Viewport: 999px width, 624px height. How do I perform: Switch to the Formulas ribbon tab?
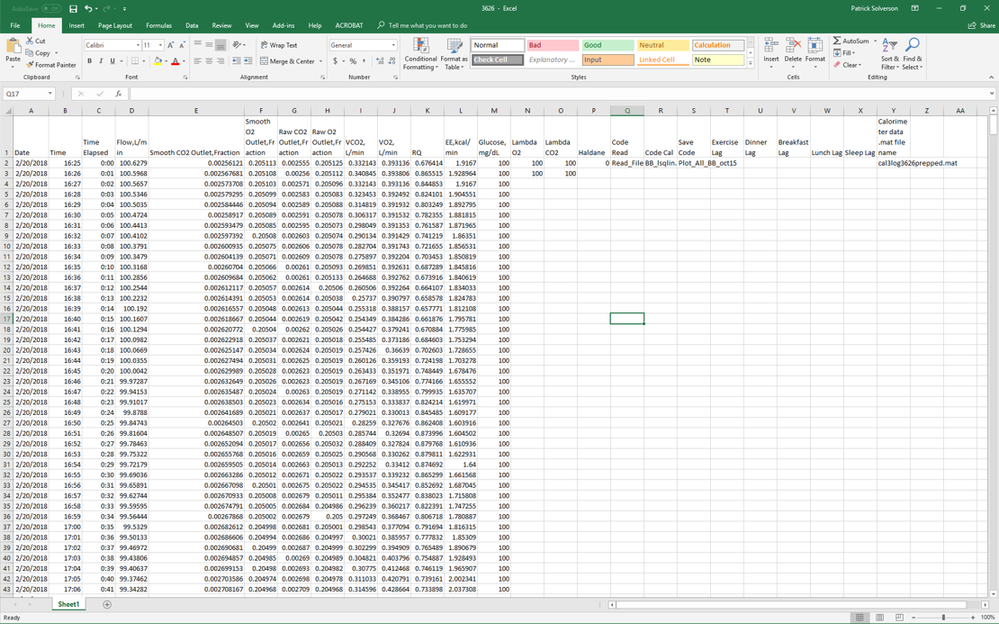[x=158, y=25]
